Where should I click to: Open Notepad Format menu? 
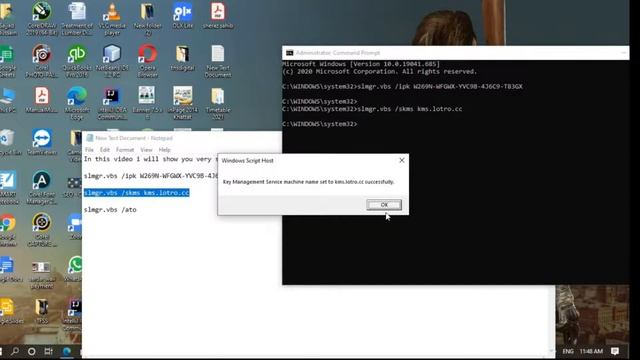tap(125, 150)
